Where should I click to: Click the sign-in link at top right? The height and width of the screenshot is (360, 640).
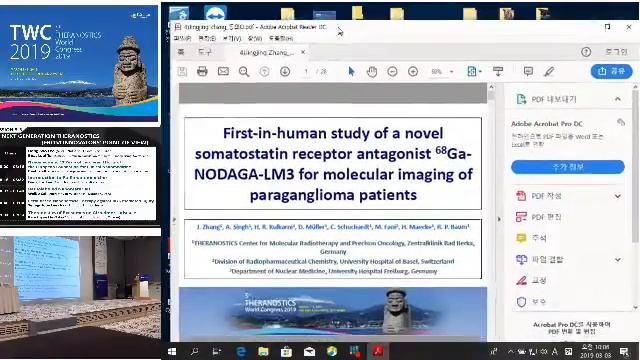[616, 52]
